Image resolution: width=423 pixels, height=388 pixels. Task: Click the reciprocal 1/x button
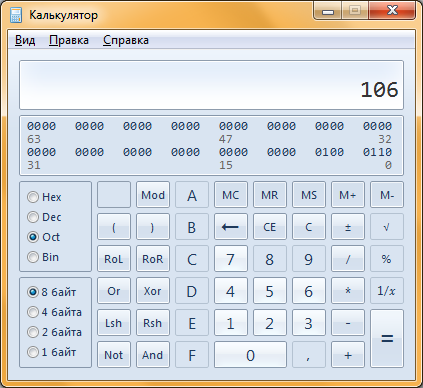pyautogui.click(x=387, y=291)
